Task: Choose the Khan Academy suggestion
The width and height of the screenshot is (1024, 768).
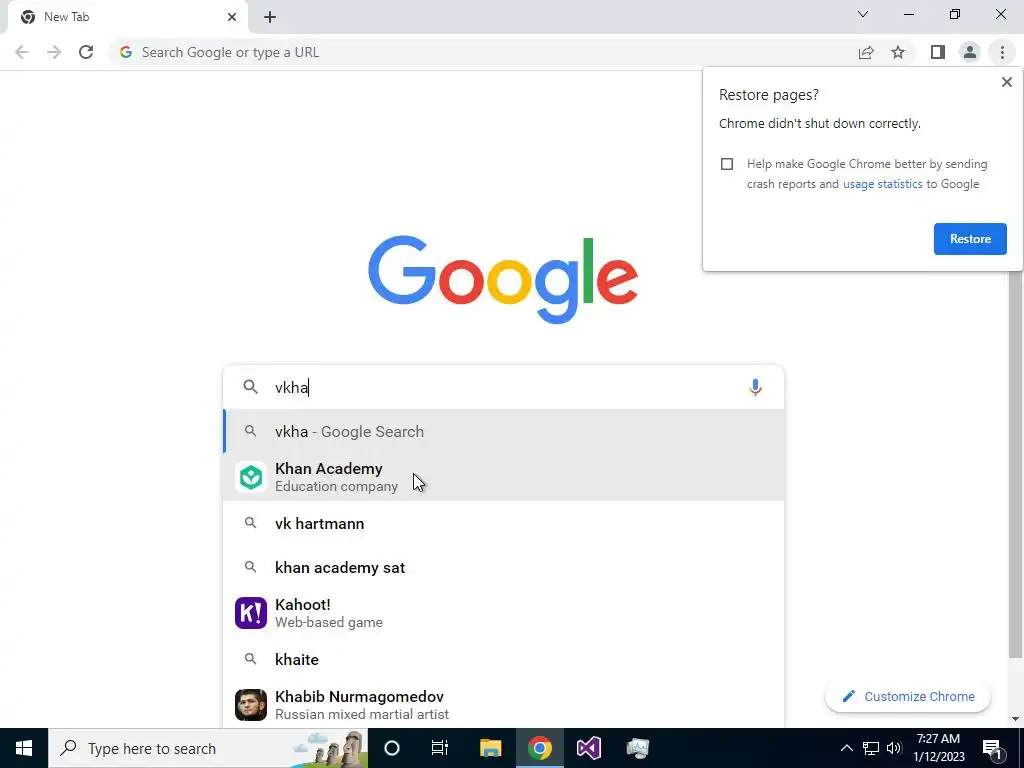Action: tap(503, 477)
